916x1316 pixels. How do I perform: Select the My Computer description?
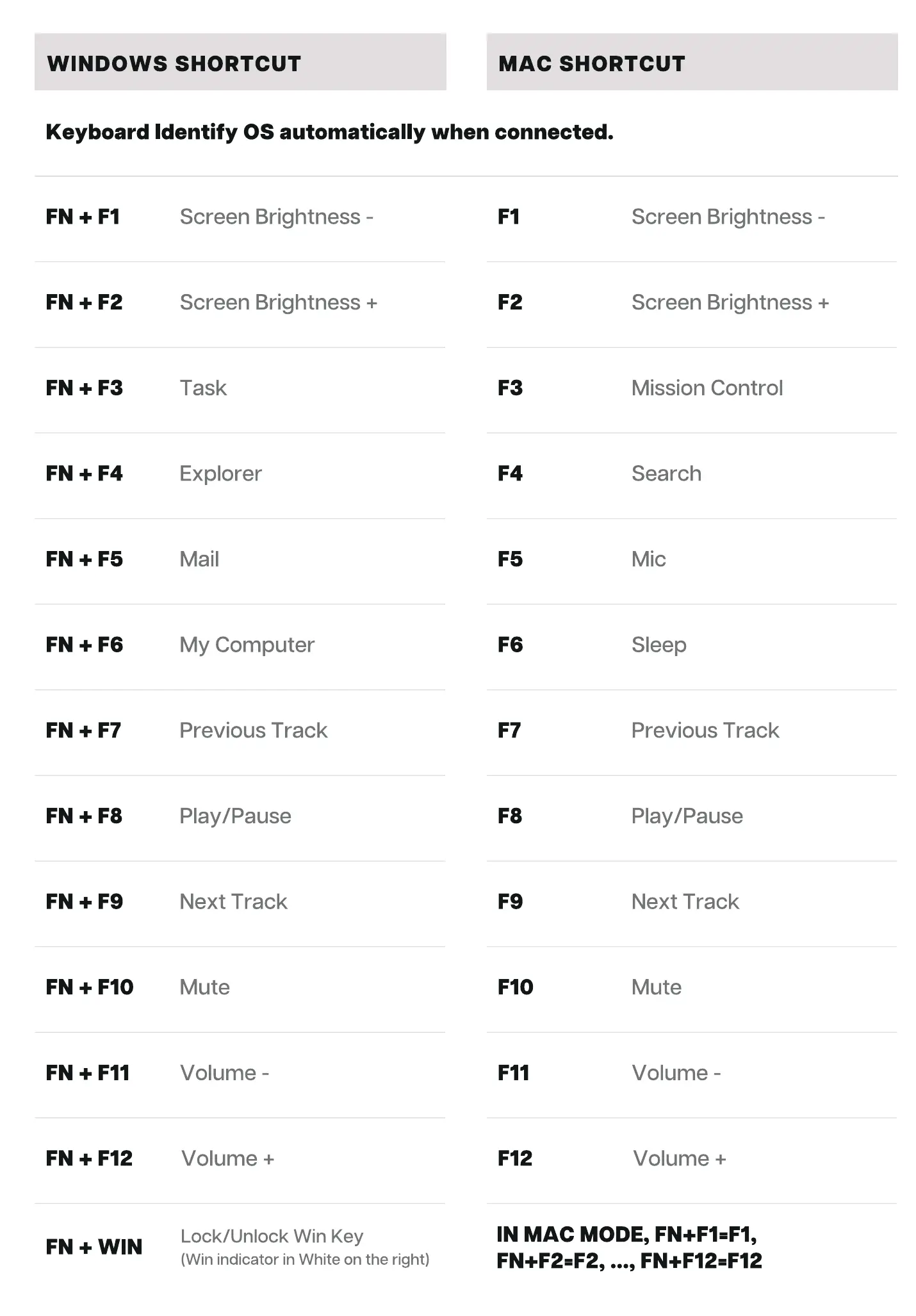pyautogui.click(x=247, y=645)
